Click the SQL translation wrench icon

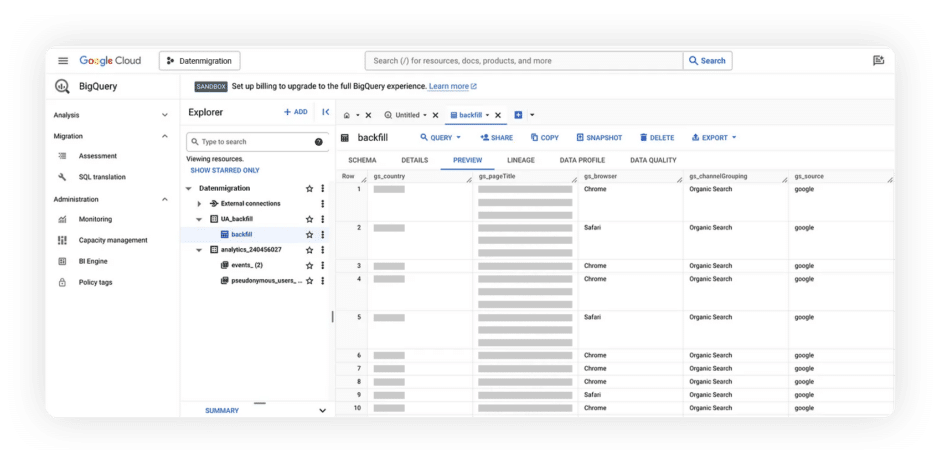click(x=62, y=177)
